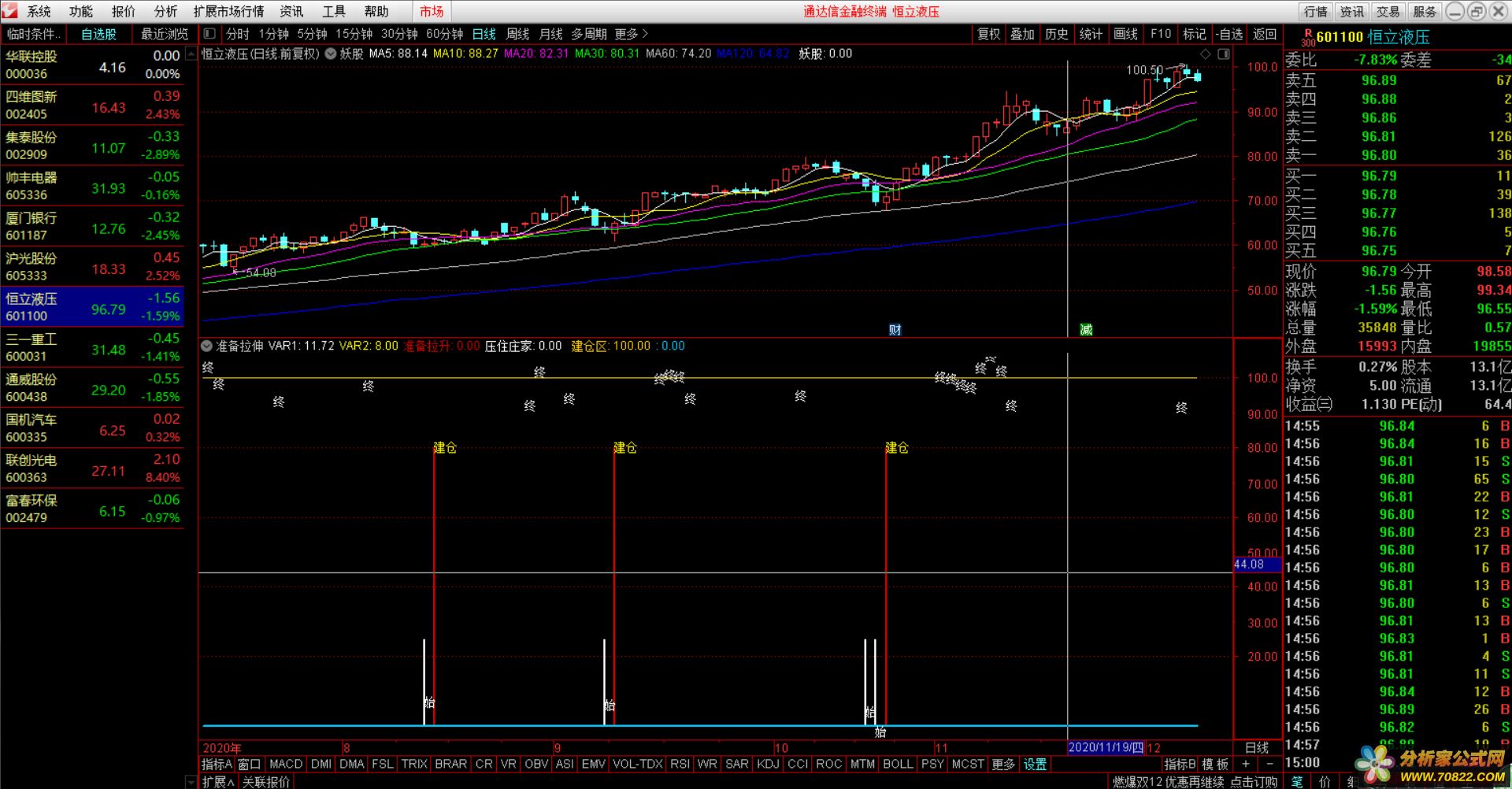This screenshot has height=789, width=1512.
Task: Apply the BOLL indicator
Action: point(898,764)
